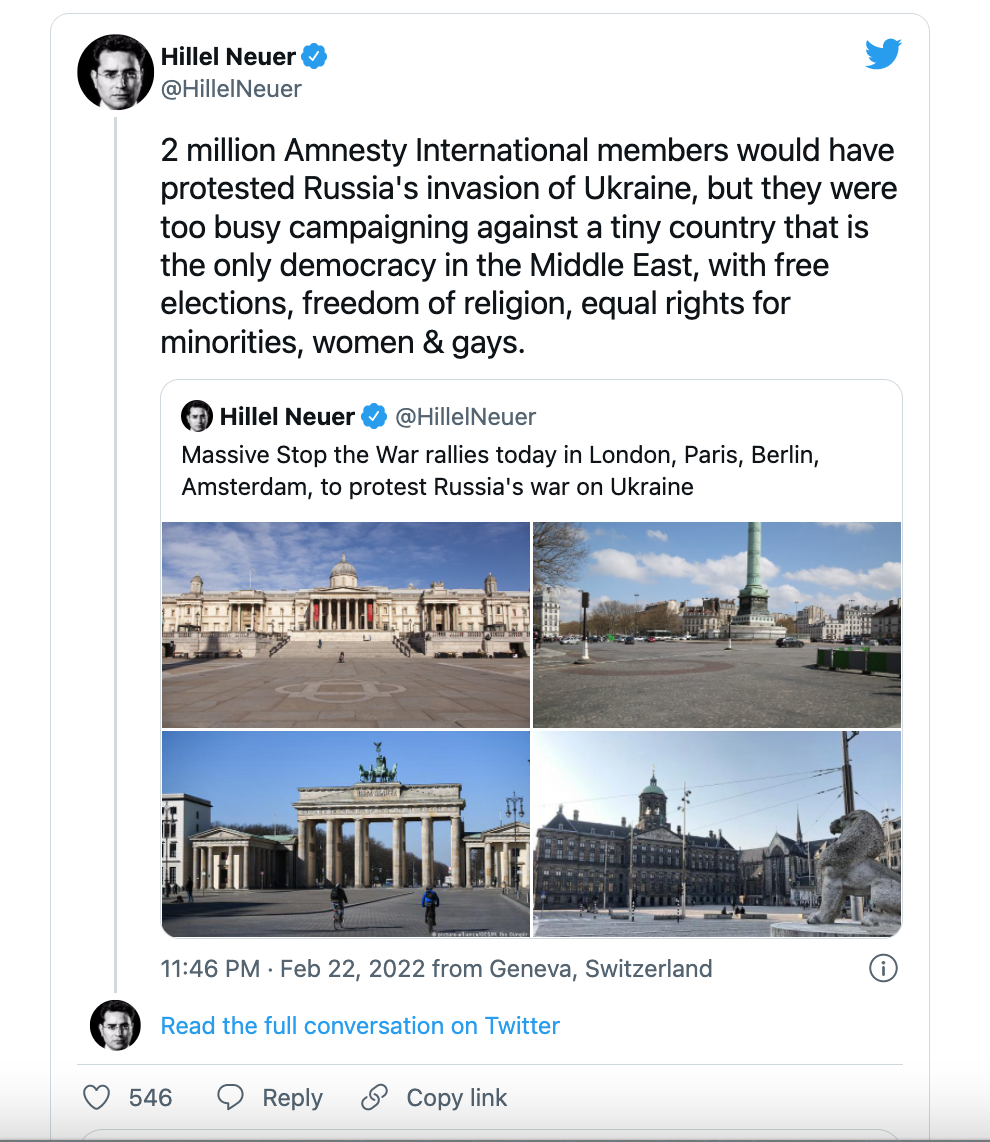Open the Paris Bastille column photo

click(717, 625)
